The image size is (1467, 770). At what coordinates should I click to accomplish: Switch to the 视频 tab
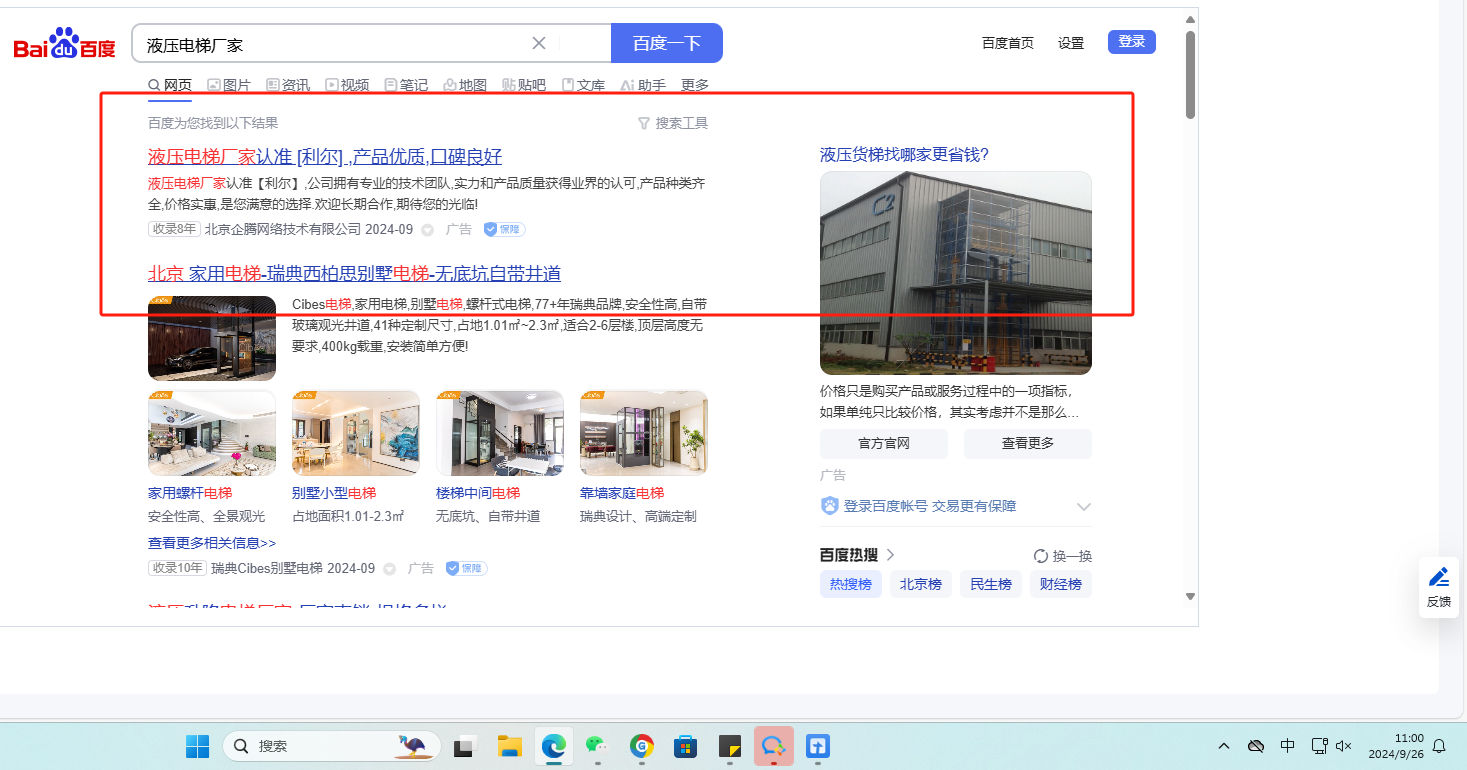click(x=347, y=86)
